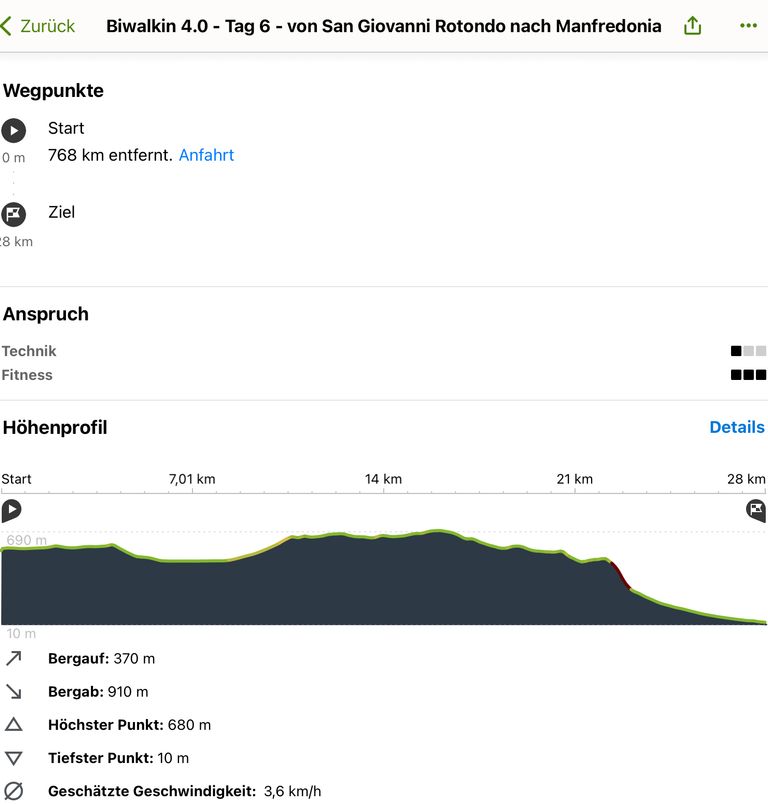Tap the dark red steep descent segment
The width and height of the screenshot is (768, 805).
tap(620, 575)
